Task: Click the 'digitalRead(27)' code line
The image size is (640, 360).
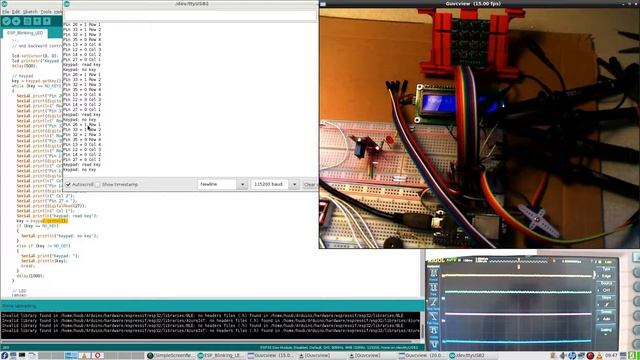Action: point(51,206)
